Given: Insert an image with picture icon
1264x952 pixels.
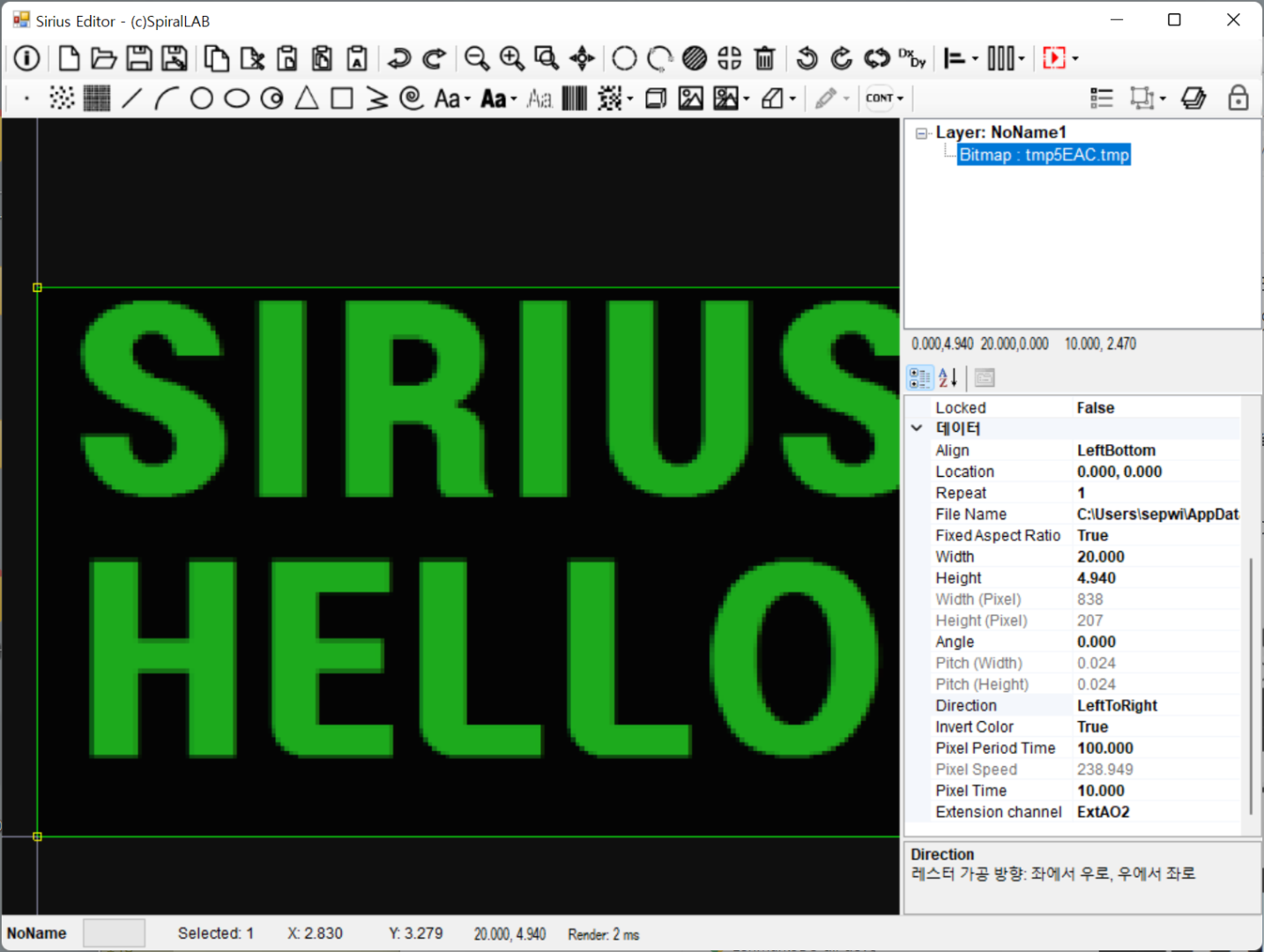Looking at the screenshot, I should pyautogui.click(x=691, y=98).
